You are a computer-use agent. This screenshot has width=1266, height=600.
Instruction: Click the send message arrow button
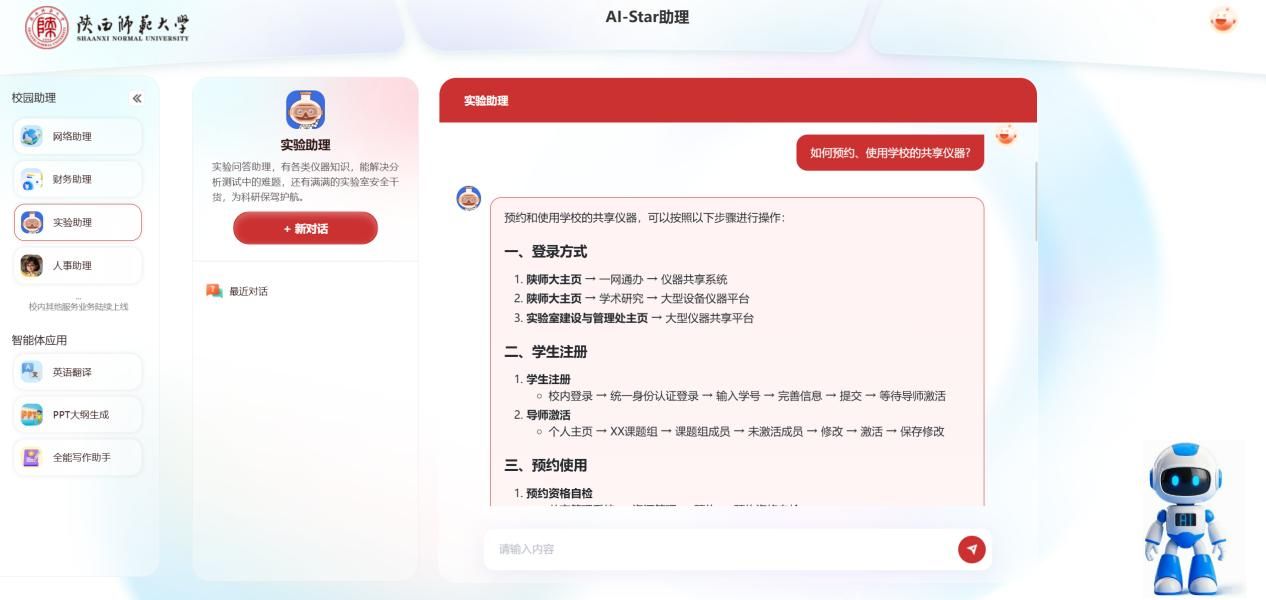tap(971, 549)
